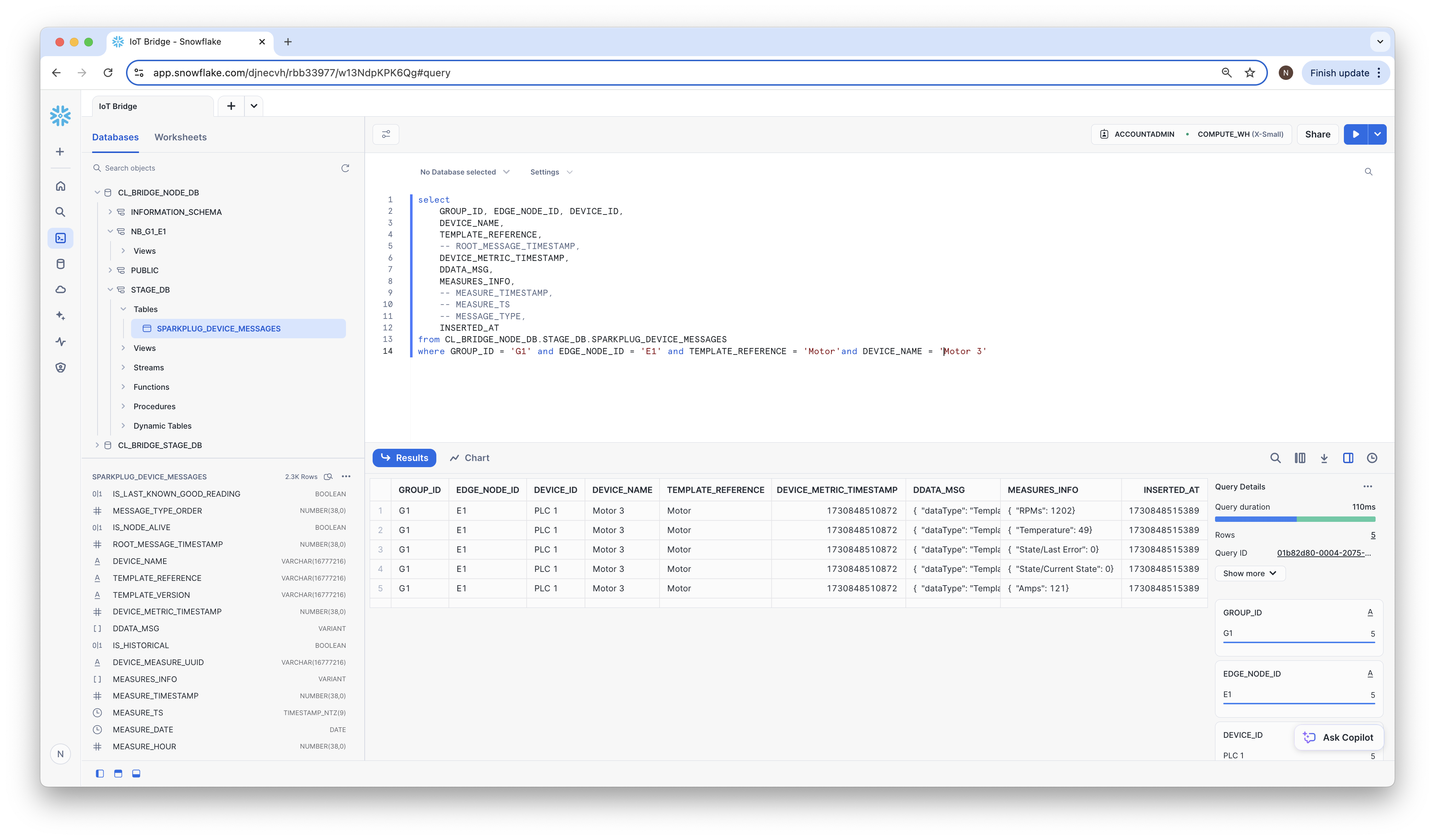
Task: Open the No Database selected dropdown
Action: pos(464,172)
